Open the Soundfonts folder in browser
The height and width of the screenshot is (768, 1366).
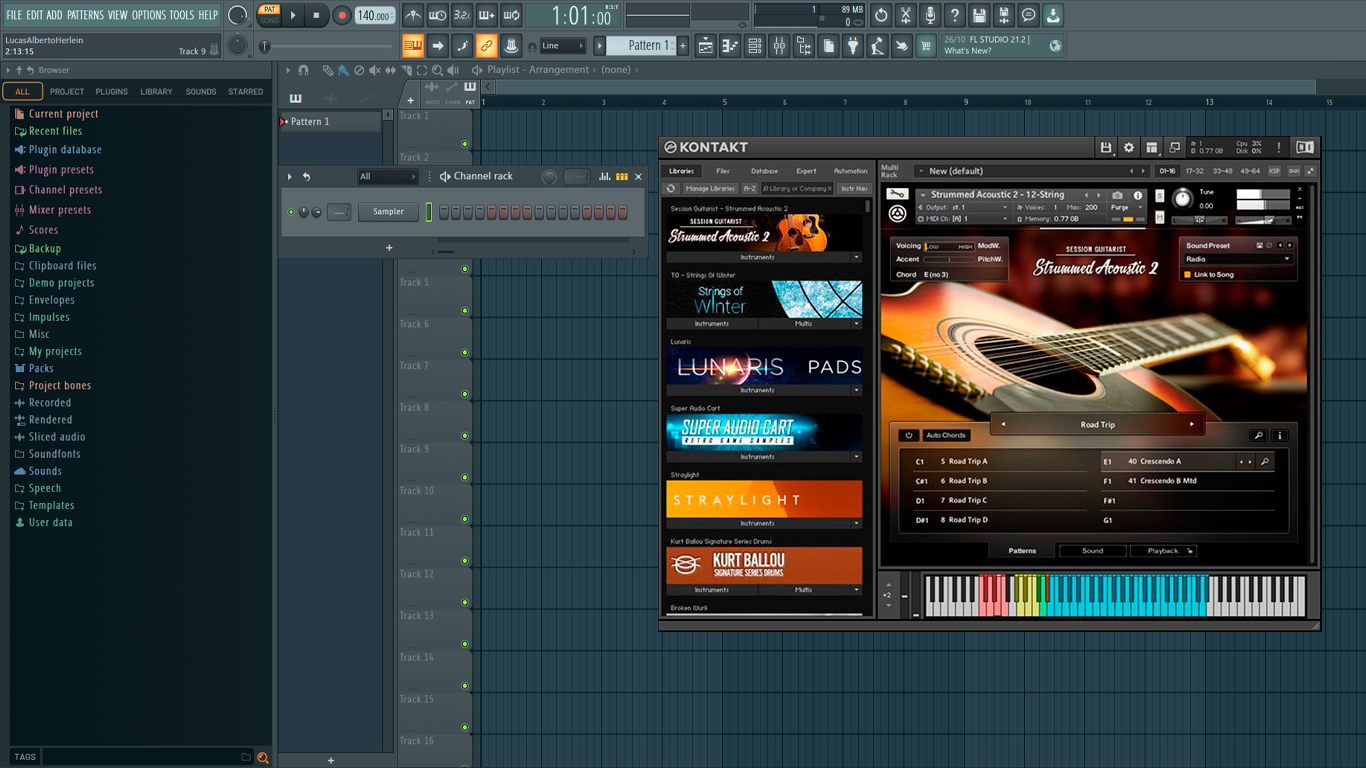point(54,454)
